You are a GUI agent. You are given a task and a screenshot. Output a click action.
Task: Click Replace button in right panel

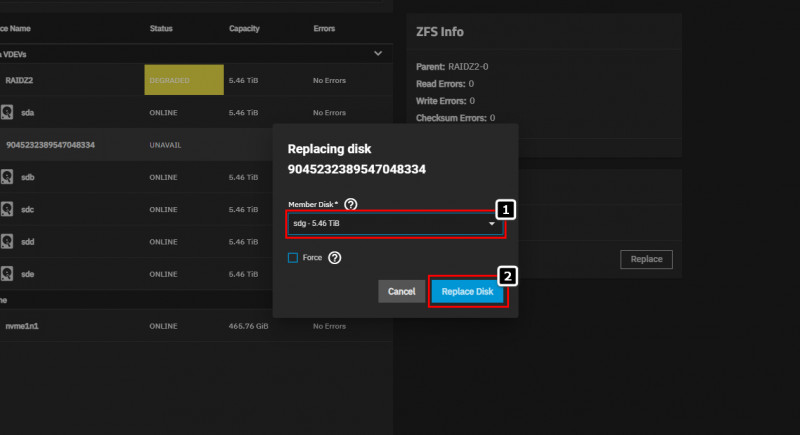click(646, 259)
